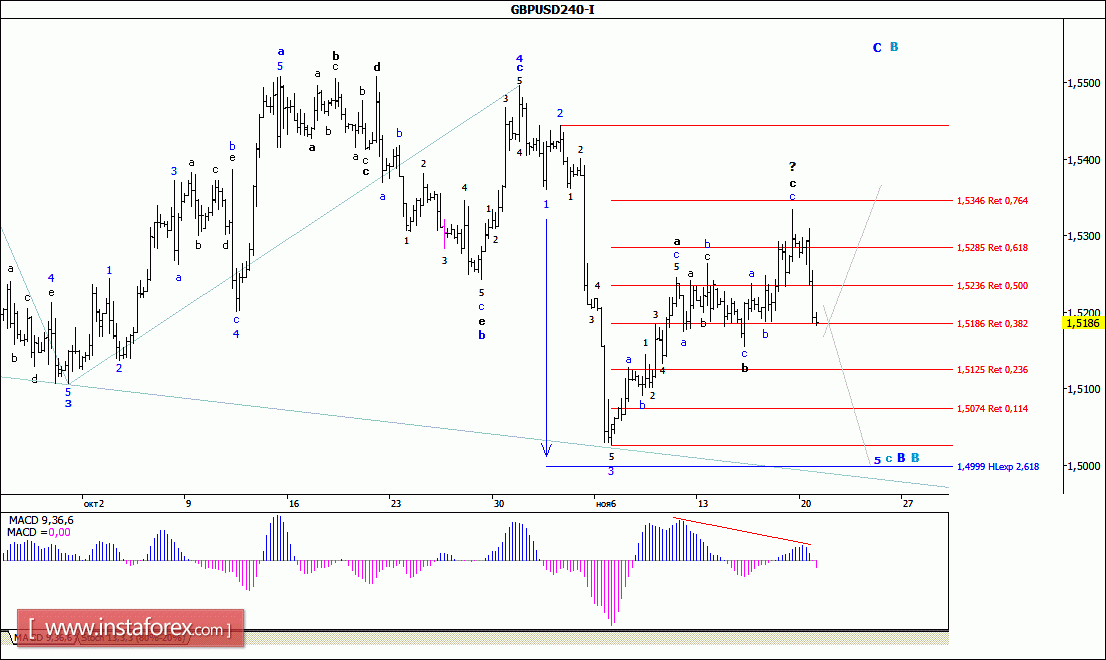1106x660 pixels.
Task: Click the 1,5400 price on the axis
Action: coord(1083,160)
